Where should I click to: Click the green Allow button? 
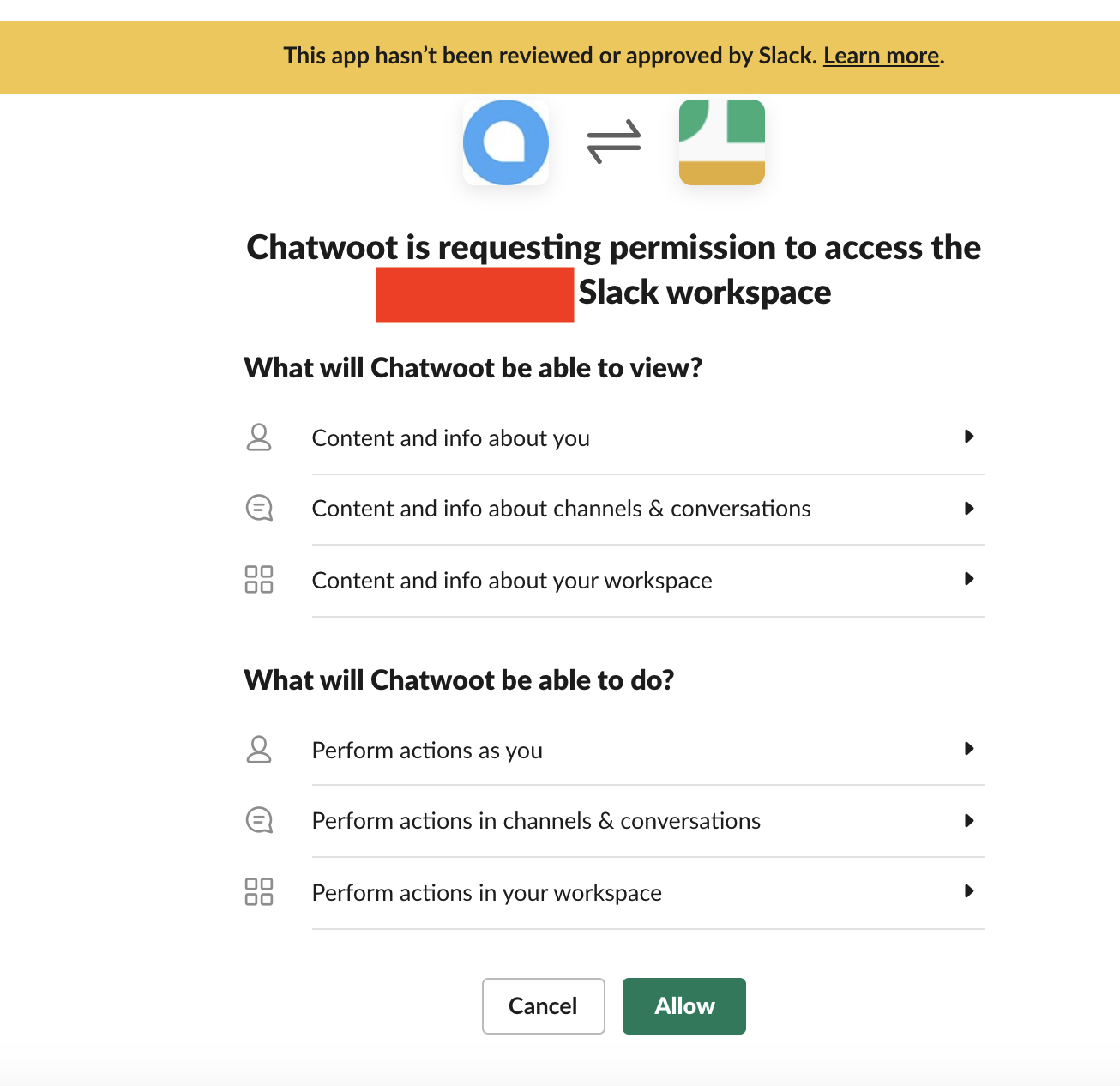click(684, 1006)
